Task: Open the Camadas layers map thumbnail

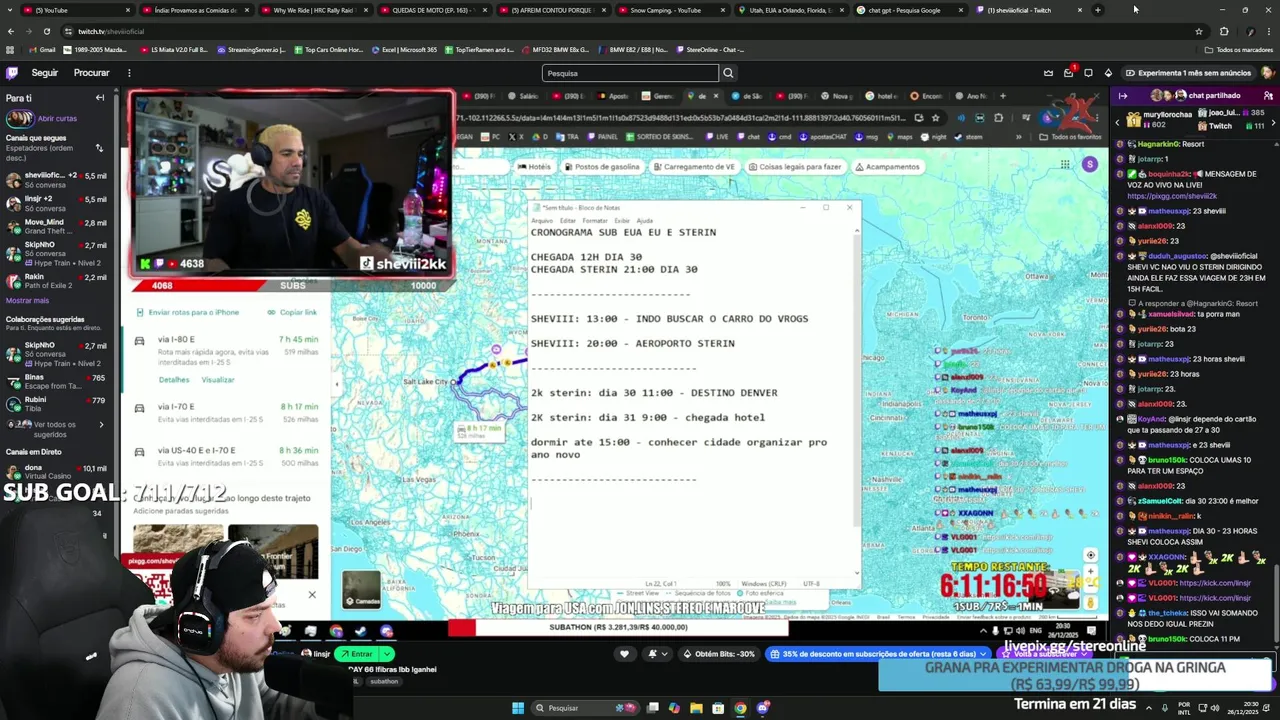Action: click(x=361, y=589)
